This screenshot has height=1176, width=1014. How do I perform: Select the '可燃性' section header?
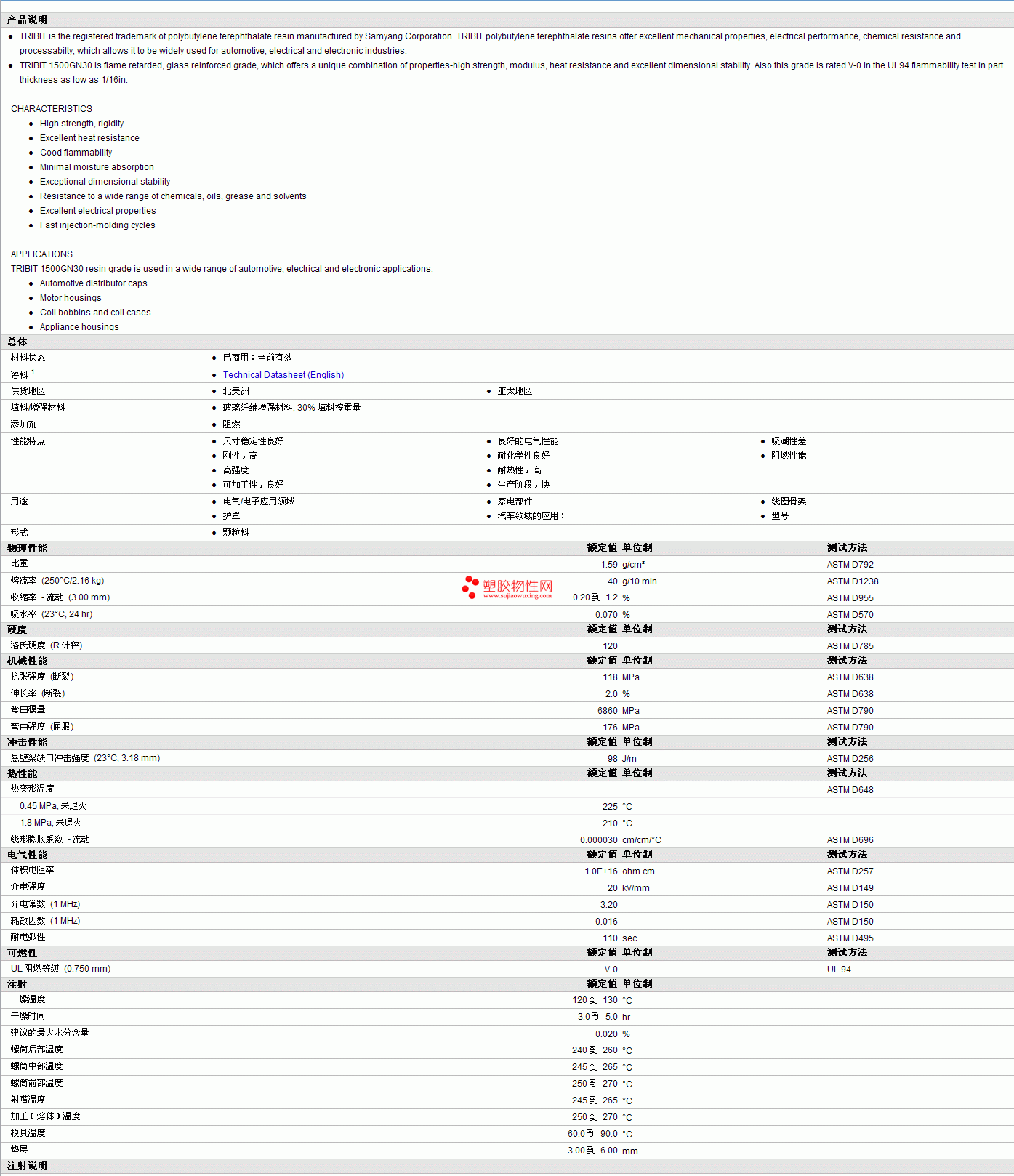[x=22, y=954]
